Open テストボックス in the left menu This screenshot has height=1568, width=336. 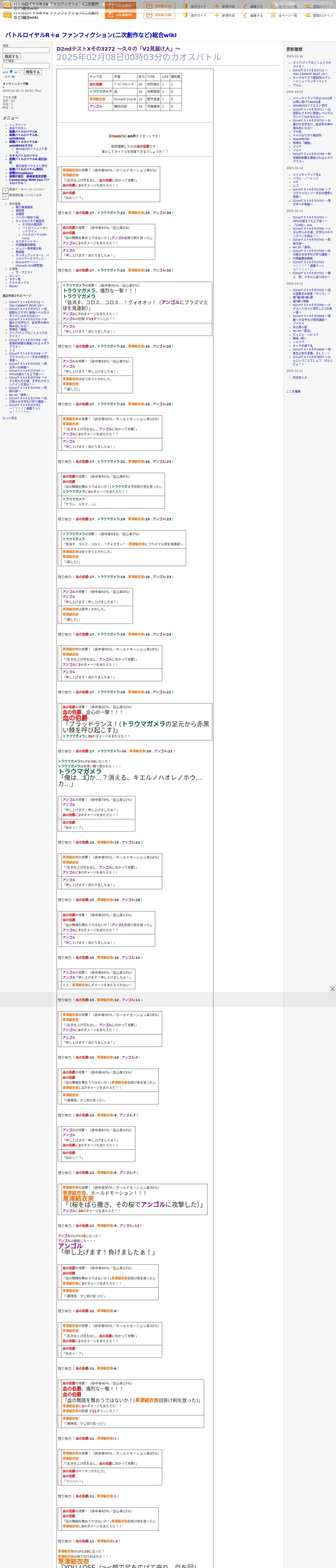click(x=19, y=283)
